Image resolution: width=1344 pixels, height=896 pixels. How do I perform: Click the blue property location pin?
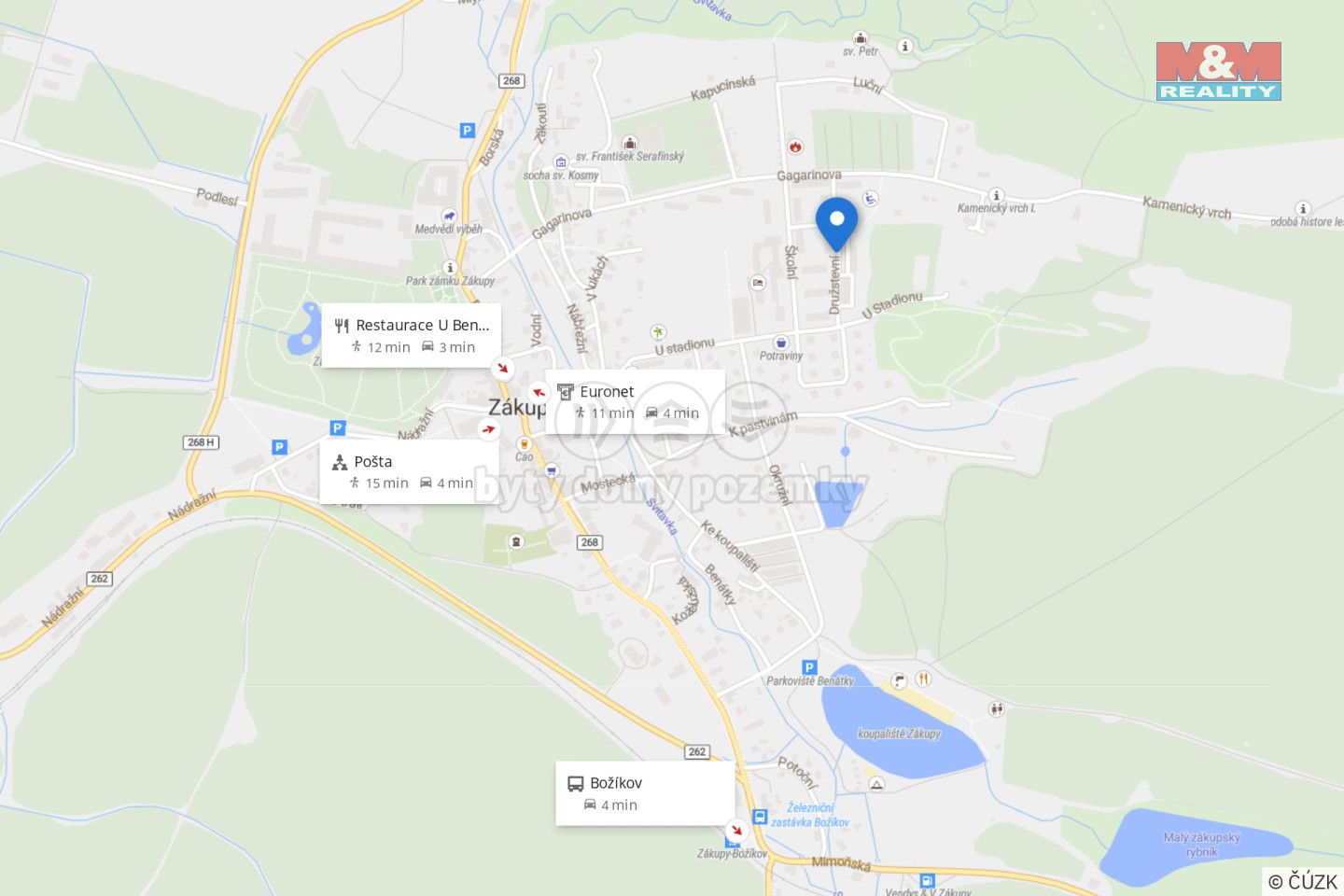[x=836, y=224]
